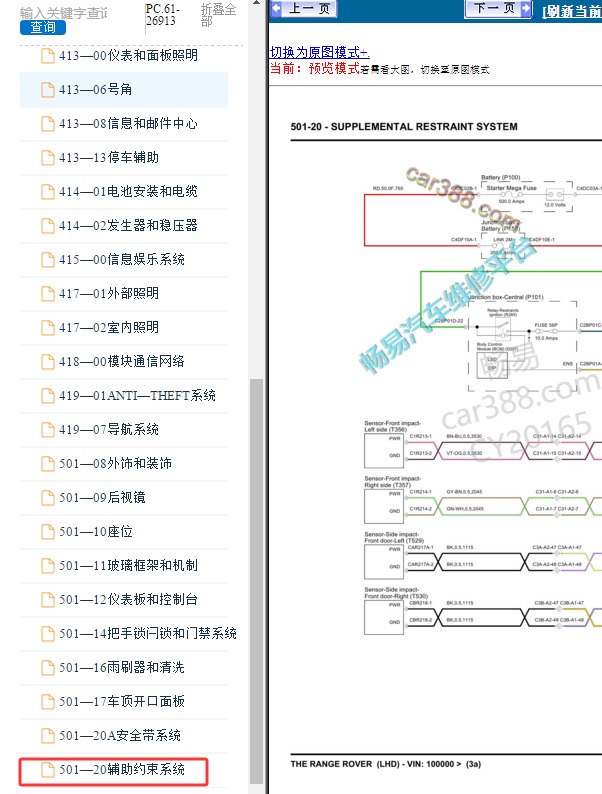602x794 pixels.
Task: Go to previous page with 上一页
Action: click(x=304, y=9)
